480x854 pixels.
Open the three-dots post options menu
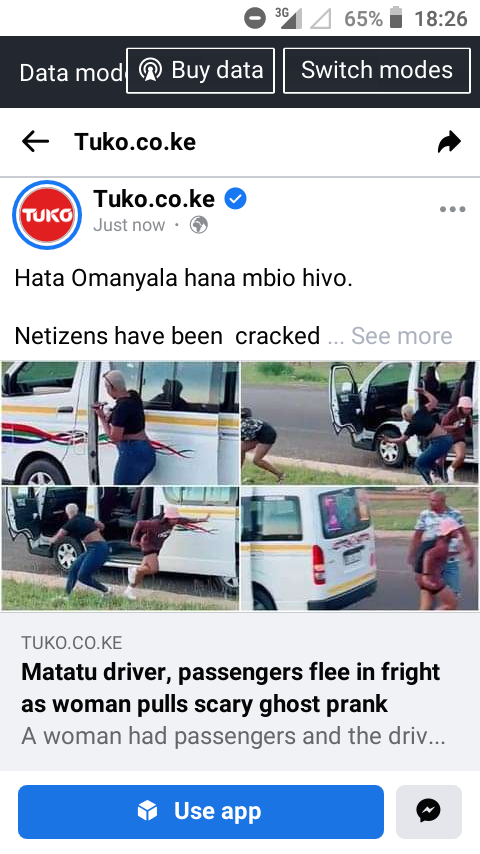point(452,209)
